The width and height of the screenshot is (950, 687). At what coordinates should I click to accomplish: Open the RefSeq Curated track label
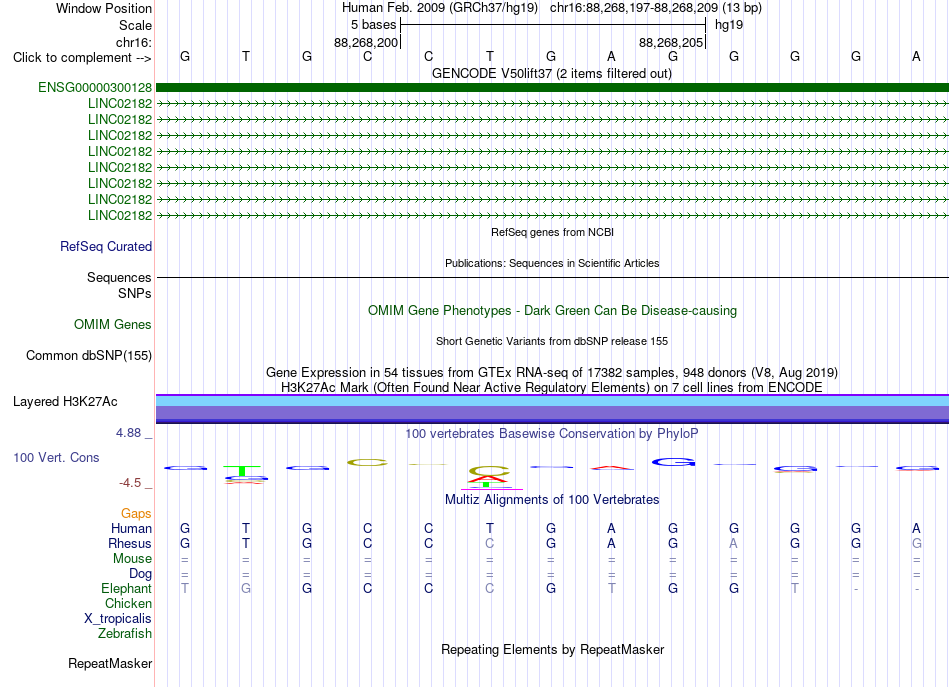point(105,247)
